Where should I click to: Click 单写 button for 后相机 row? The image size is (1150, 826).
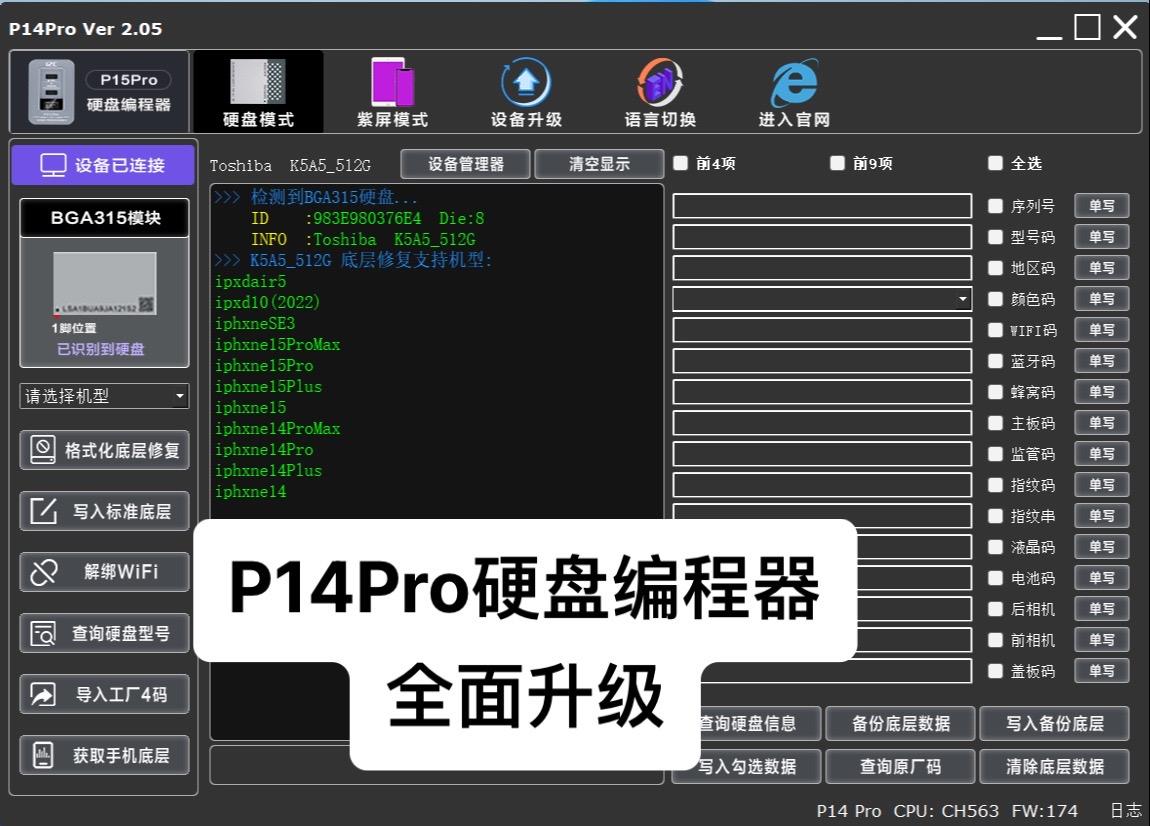[x=1102, y=609]
